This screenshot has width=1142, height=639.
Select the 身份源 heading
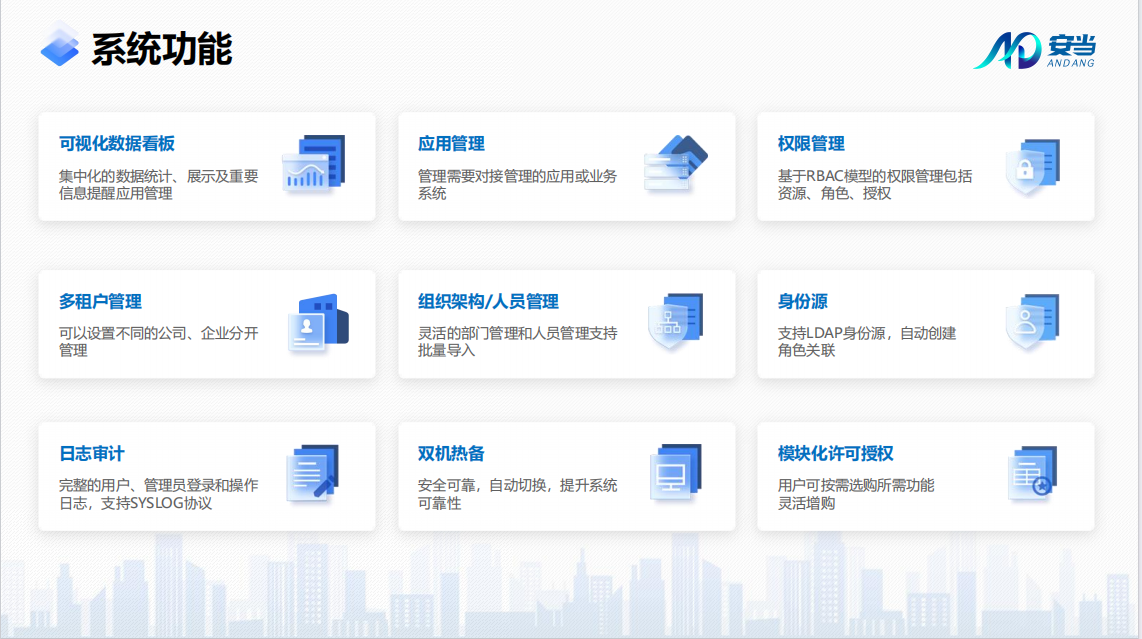pos(802,301)
